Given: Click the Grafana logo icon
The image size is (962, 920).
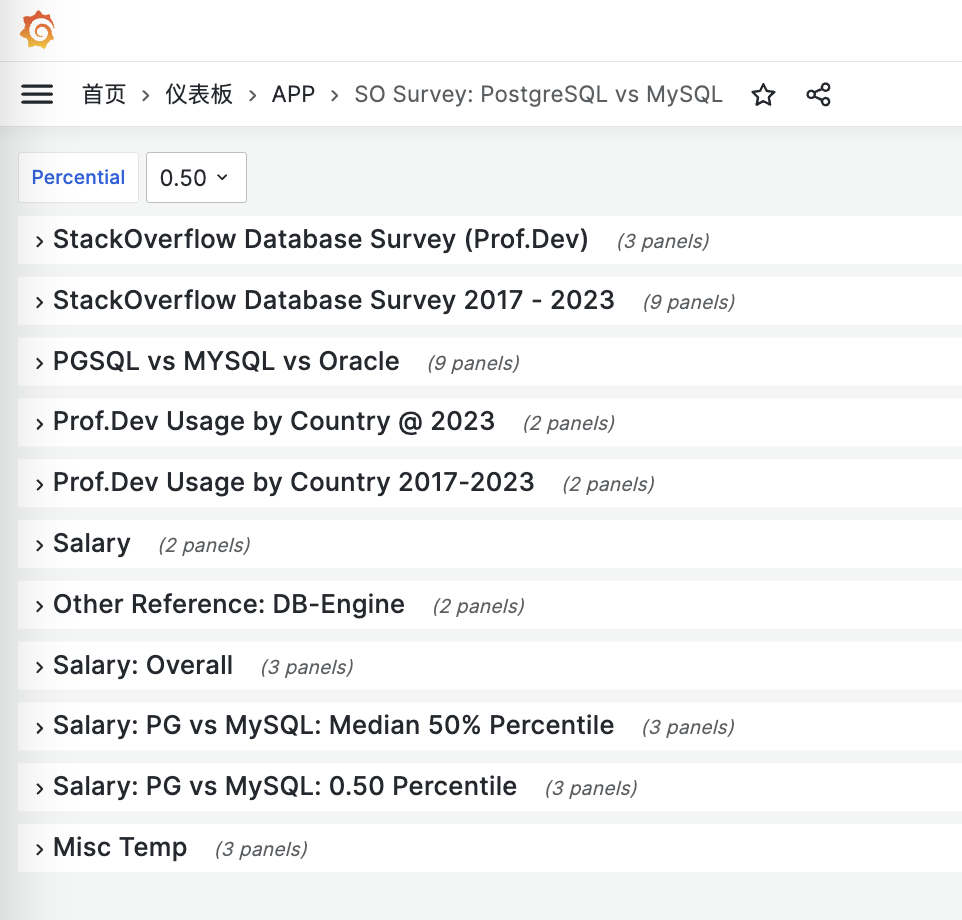Looking at the screenshot, I should pos(37,30).
